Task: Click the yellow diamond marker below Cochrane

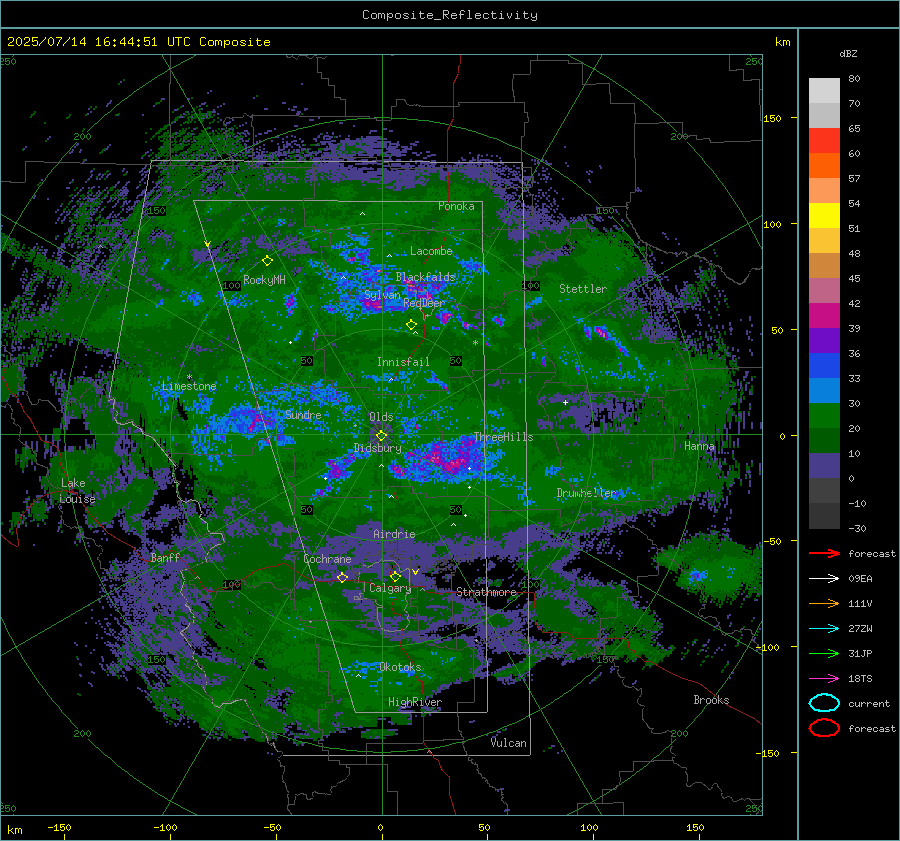Action: coord(342,577)
